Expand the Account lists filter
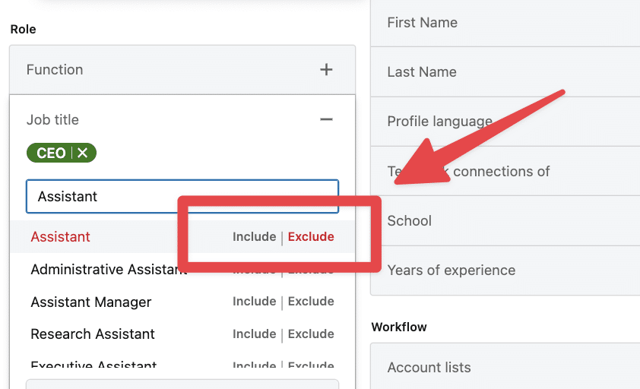This screenshot has width=640, height=389. (x=505, y=367)
